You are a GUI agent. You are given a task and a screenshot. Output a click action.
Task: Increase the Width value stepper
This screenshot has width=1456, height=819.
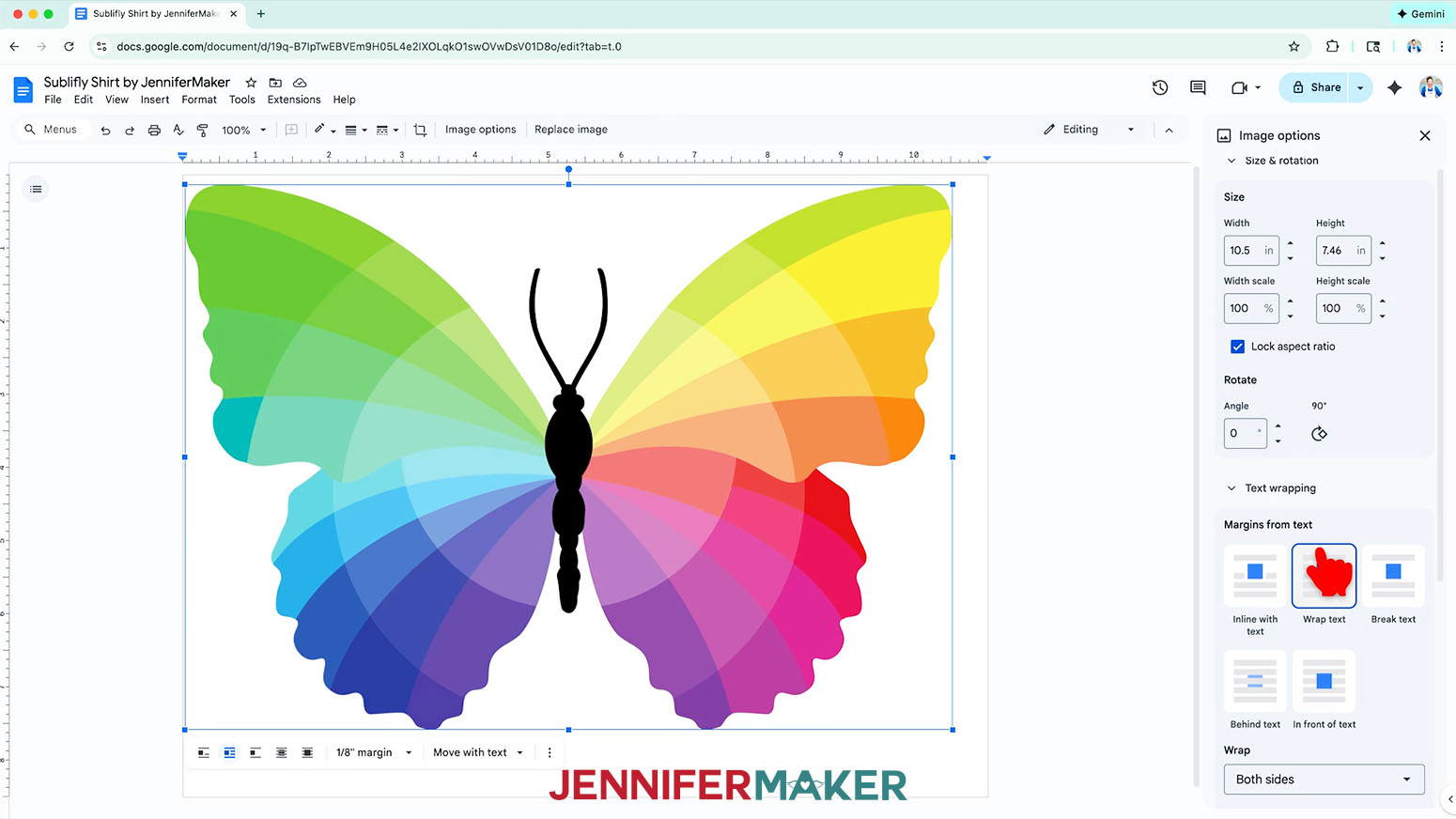tap(1290, 243)
